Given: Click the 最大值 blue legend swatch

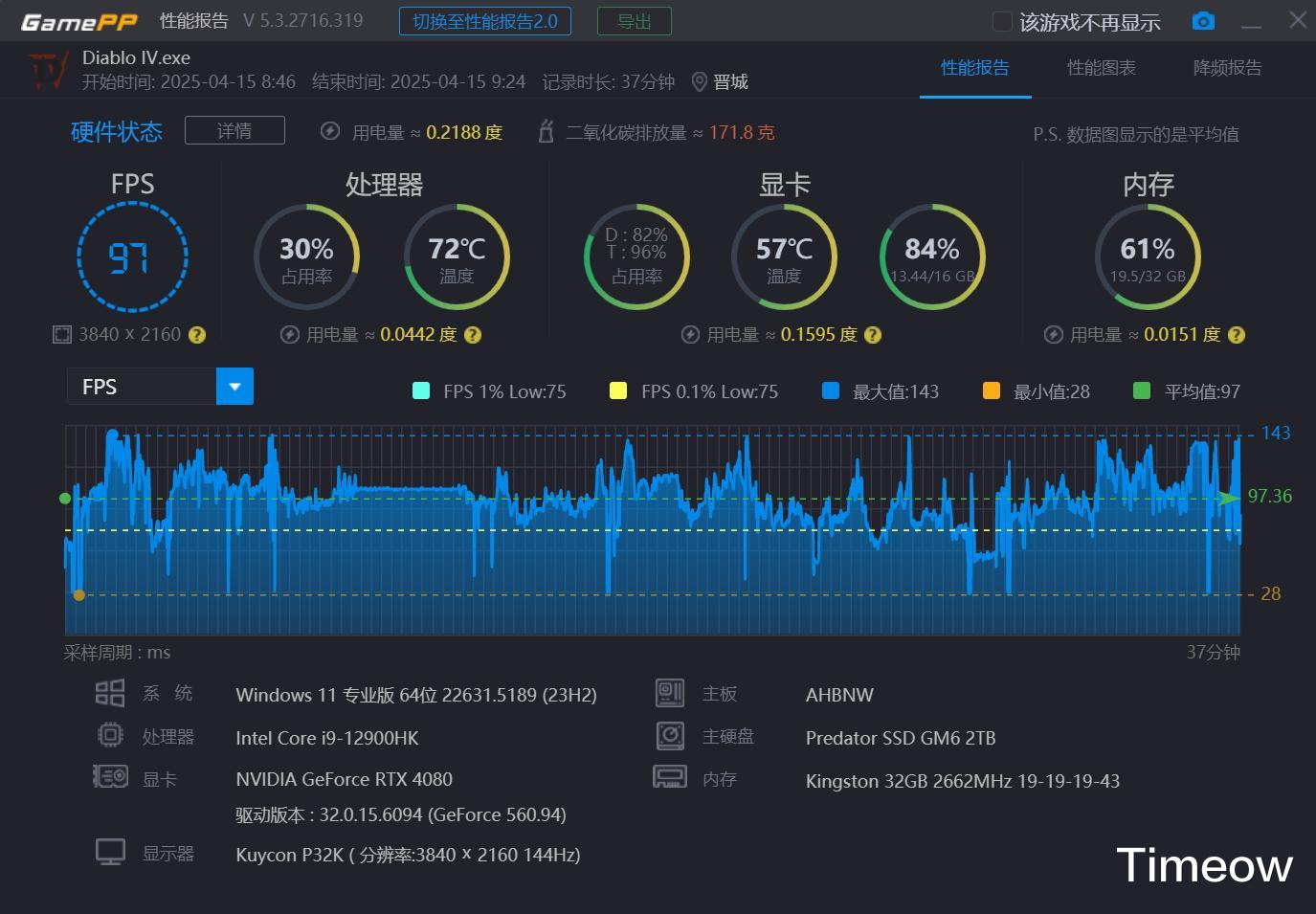Looking at the screenshot, I should click(x=831, y=390).
